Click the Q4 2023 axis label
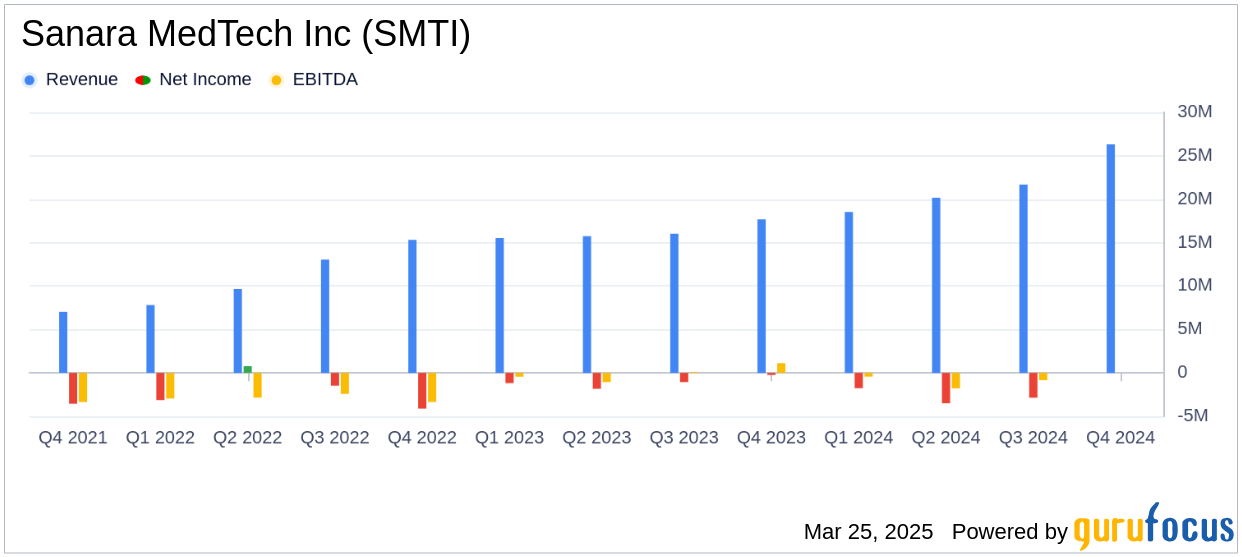The image size is (1242, 557). click(x=771, y=438)
